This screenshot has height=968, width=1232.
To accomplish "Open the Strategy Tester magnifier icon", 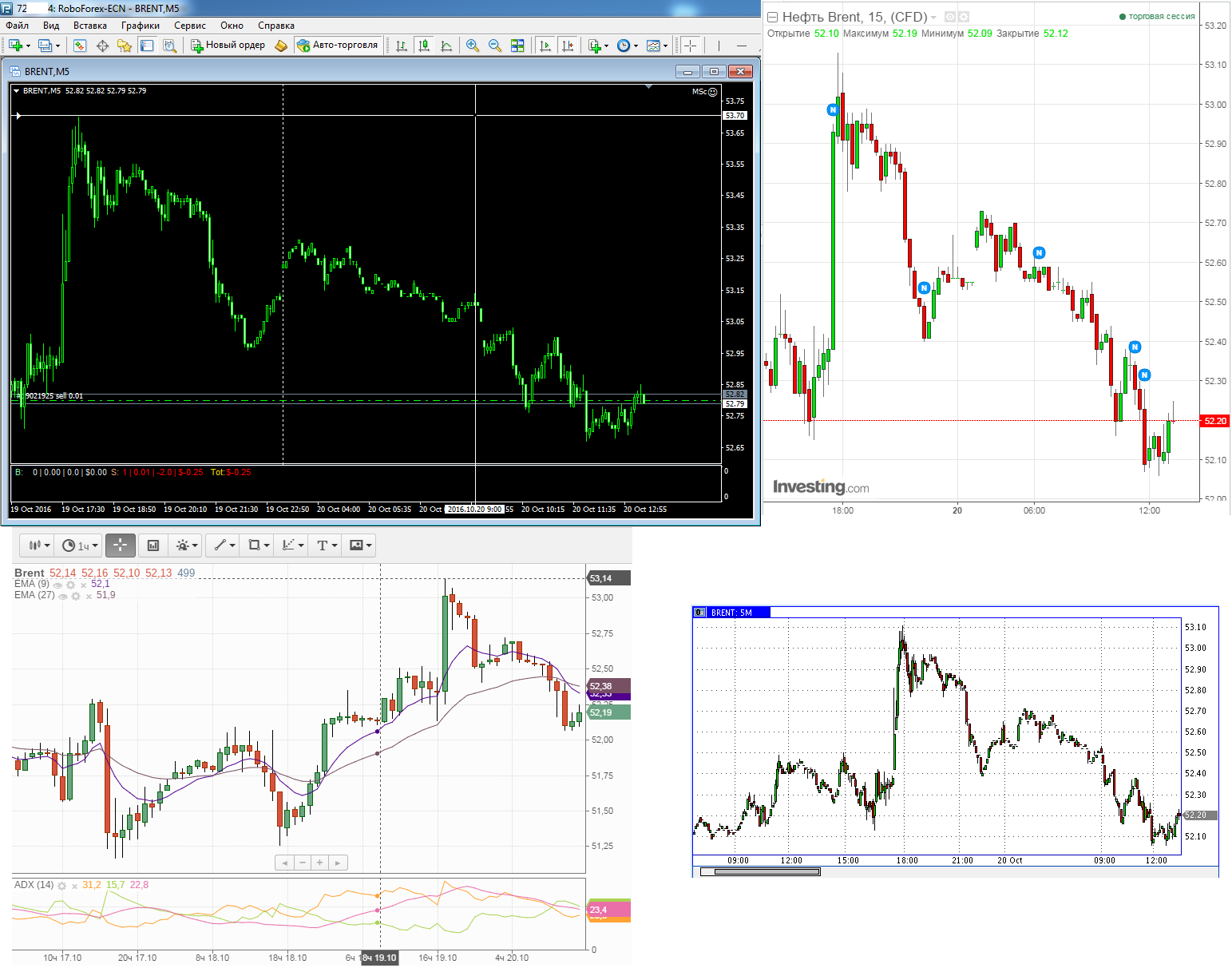I will point(169,46).
